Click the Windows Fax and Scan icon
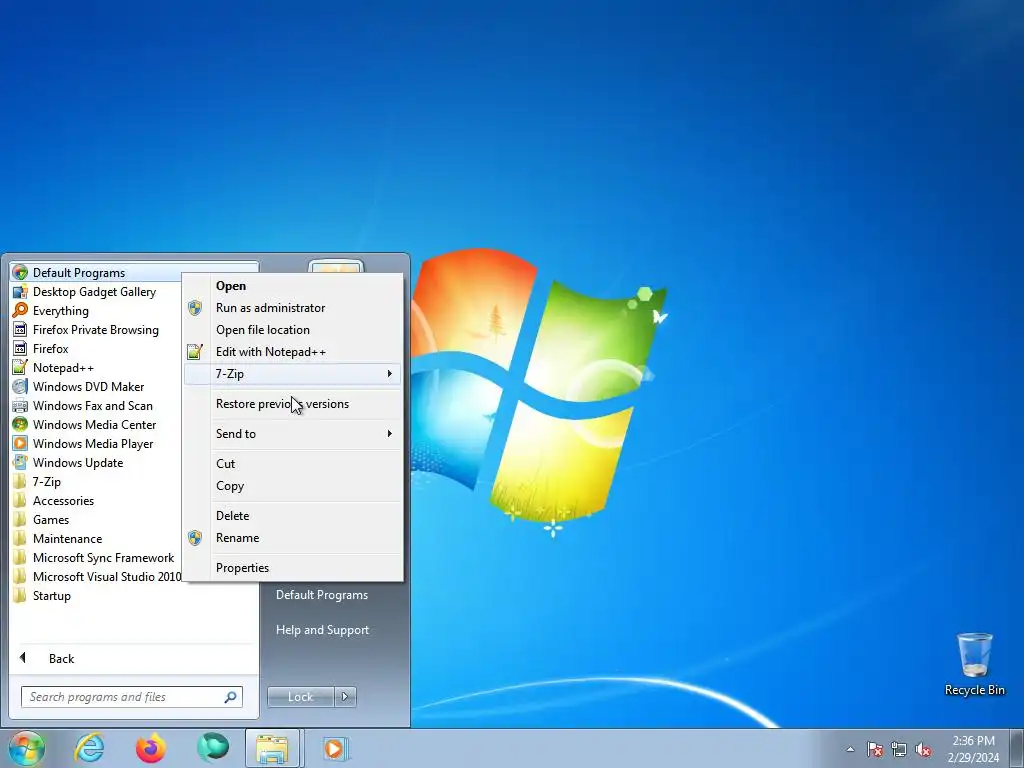This screenshot has height=768, width=1024. 20,406
